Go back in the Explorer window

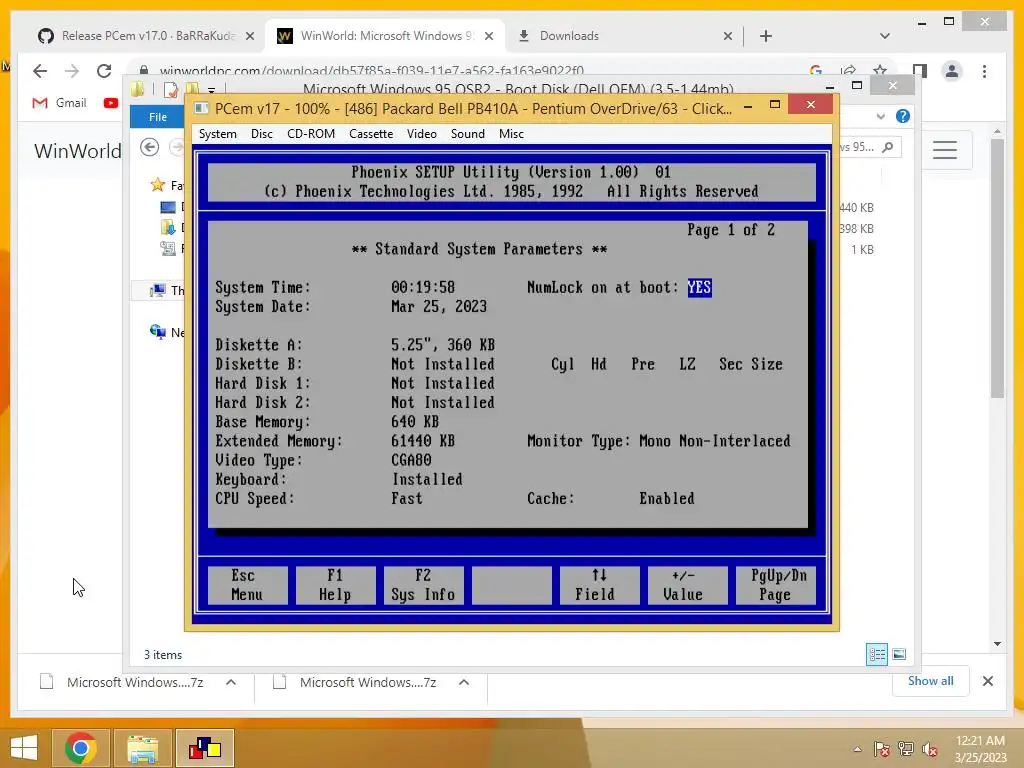click(150, 148)
